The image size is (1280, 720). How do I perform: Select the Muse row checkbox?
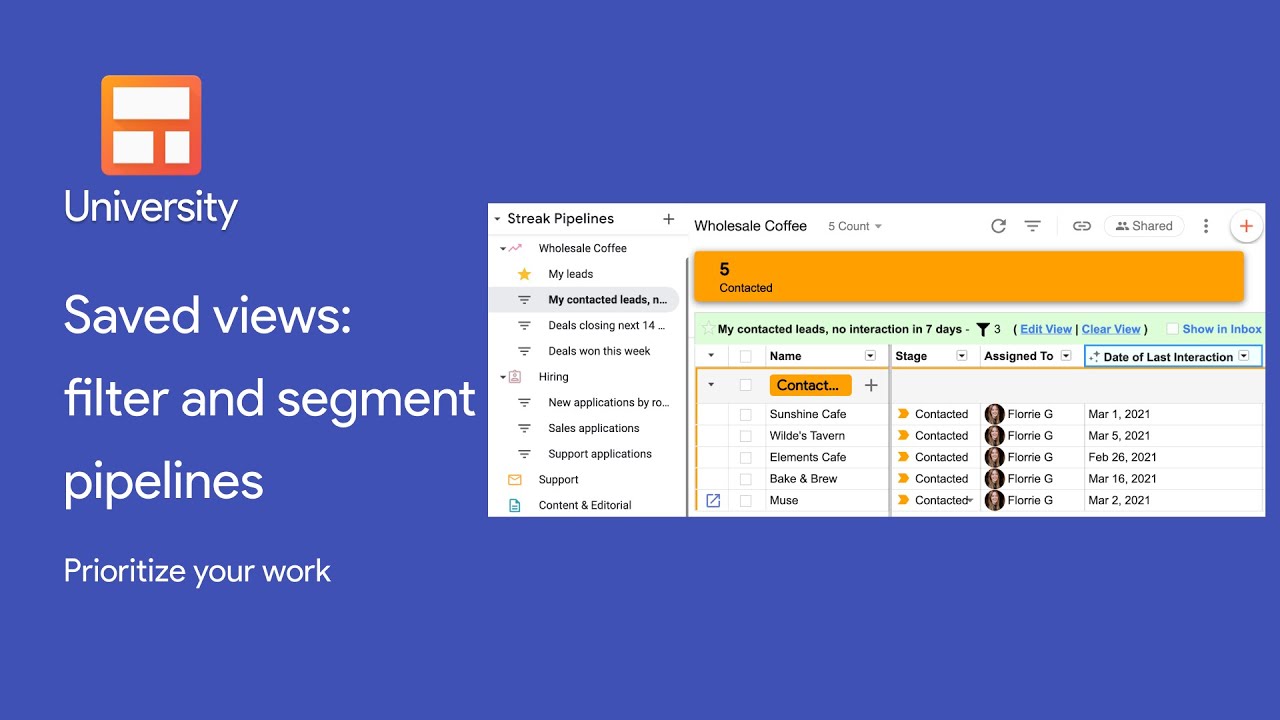click(x=745, y=500)
